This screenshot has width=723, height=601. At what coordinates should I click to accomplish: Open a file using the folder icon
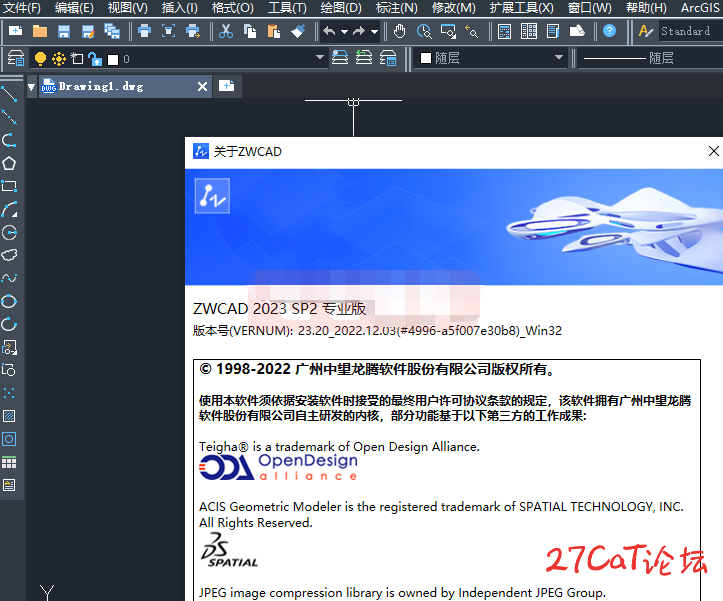pos(40,31)
